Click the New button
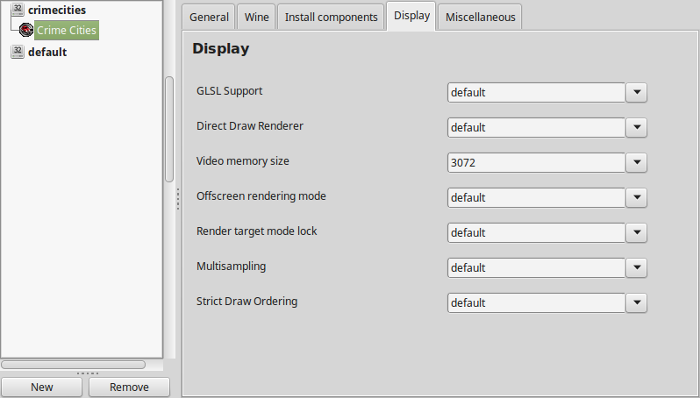The image size is (700, 398). 42,387
